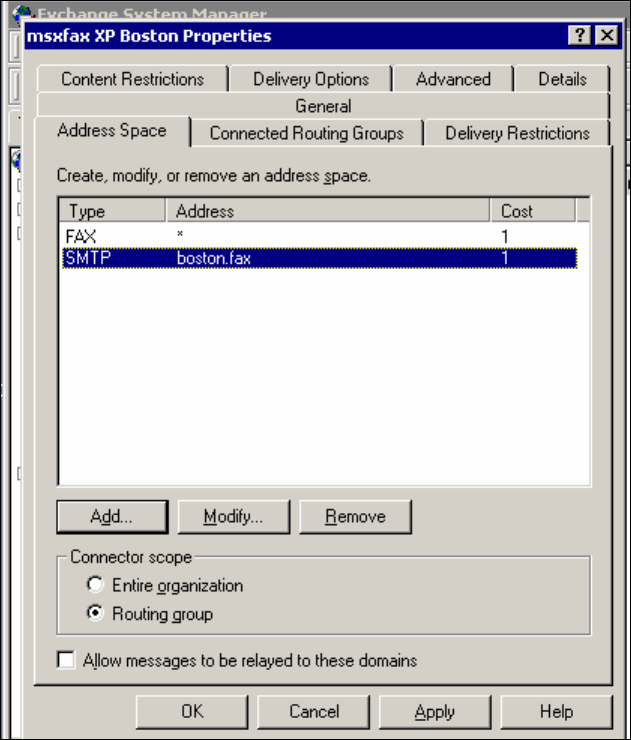Click the asterisk address of FAX row

[180, 234]
